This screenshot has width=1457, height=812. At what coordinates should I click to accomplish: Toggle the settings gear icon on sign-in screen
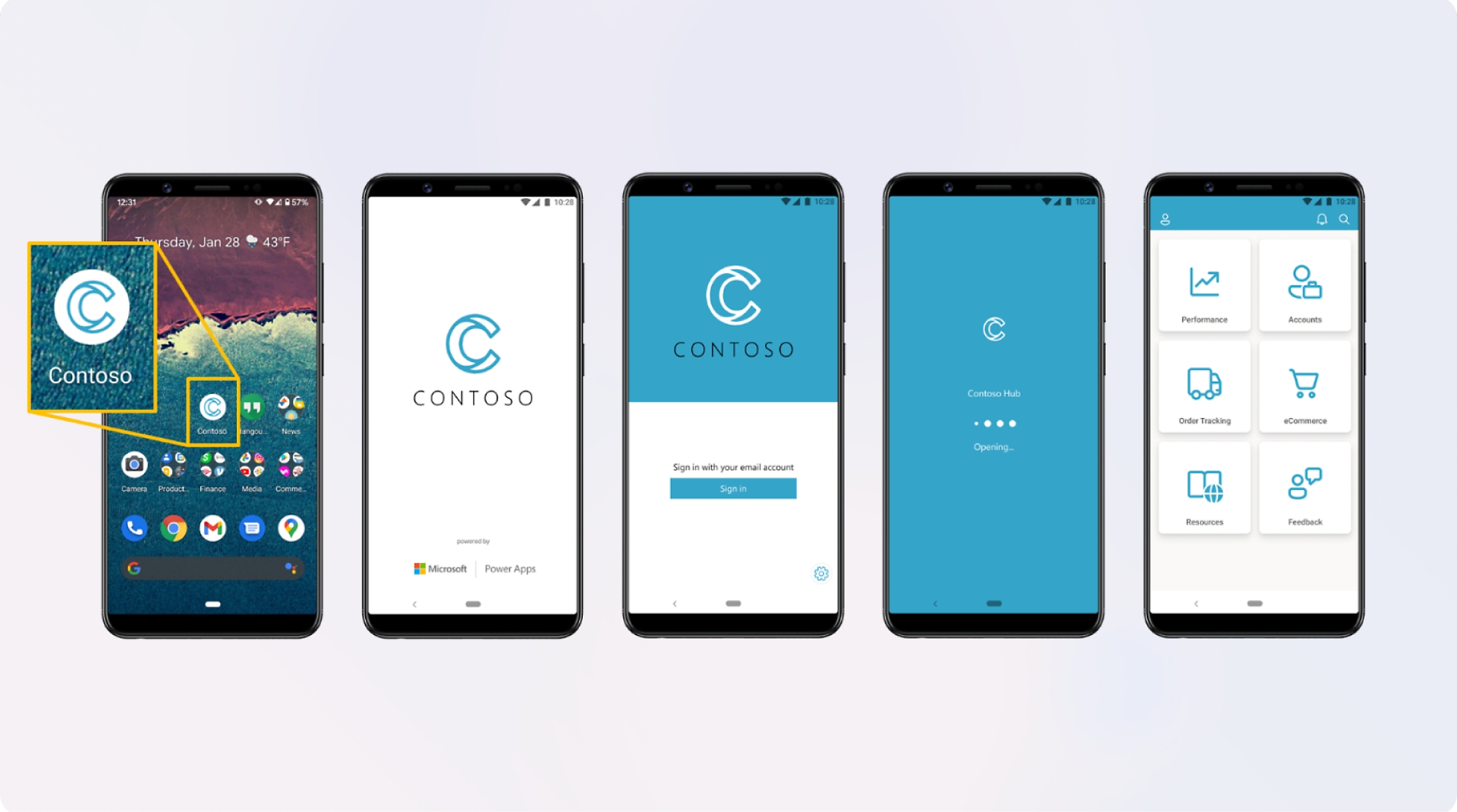pyautogui.click(x=821, y=572)
